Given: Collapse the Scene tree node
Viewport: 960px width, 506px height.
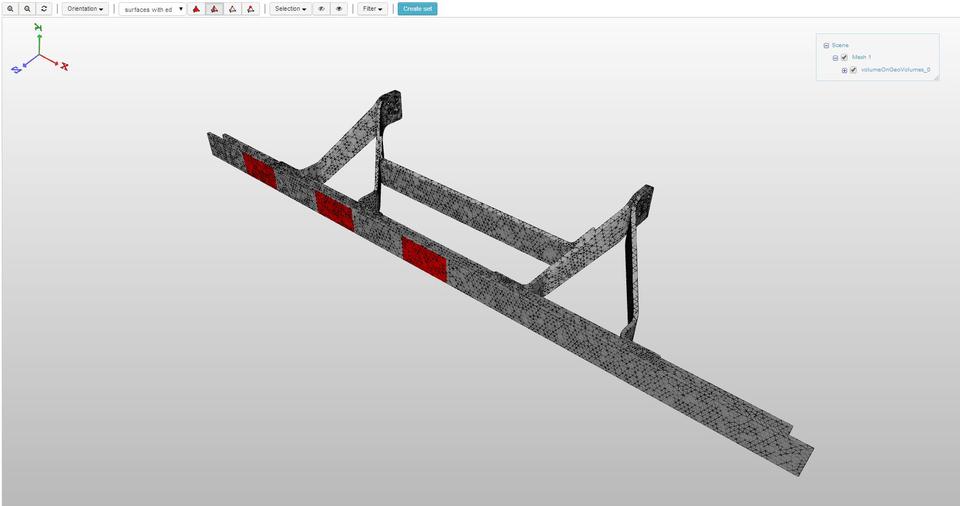Looking at the screenshot, I should click(826, 45).
